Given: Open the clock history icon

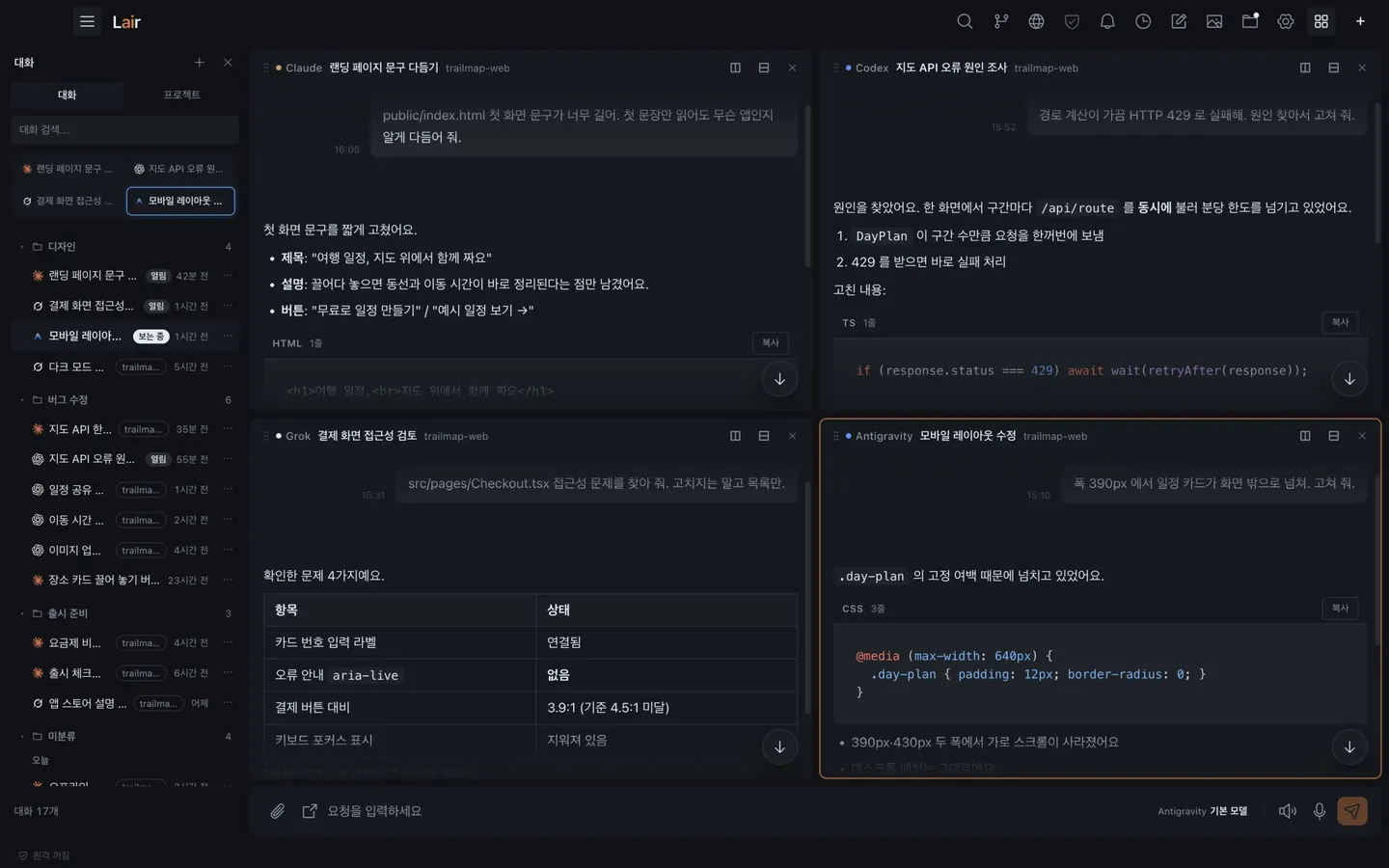Looking at the screenshot, I should coord(1143,21).
